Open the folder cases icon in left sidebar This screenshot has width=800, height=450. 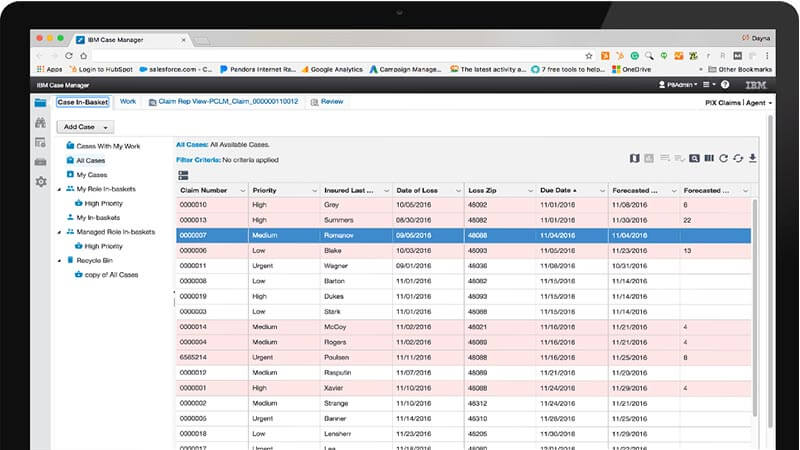pyautogui.click(x=40, y=103)
